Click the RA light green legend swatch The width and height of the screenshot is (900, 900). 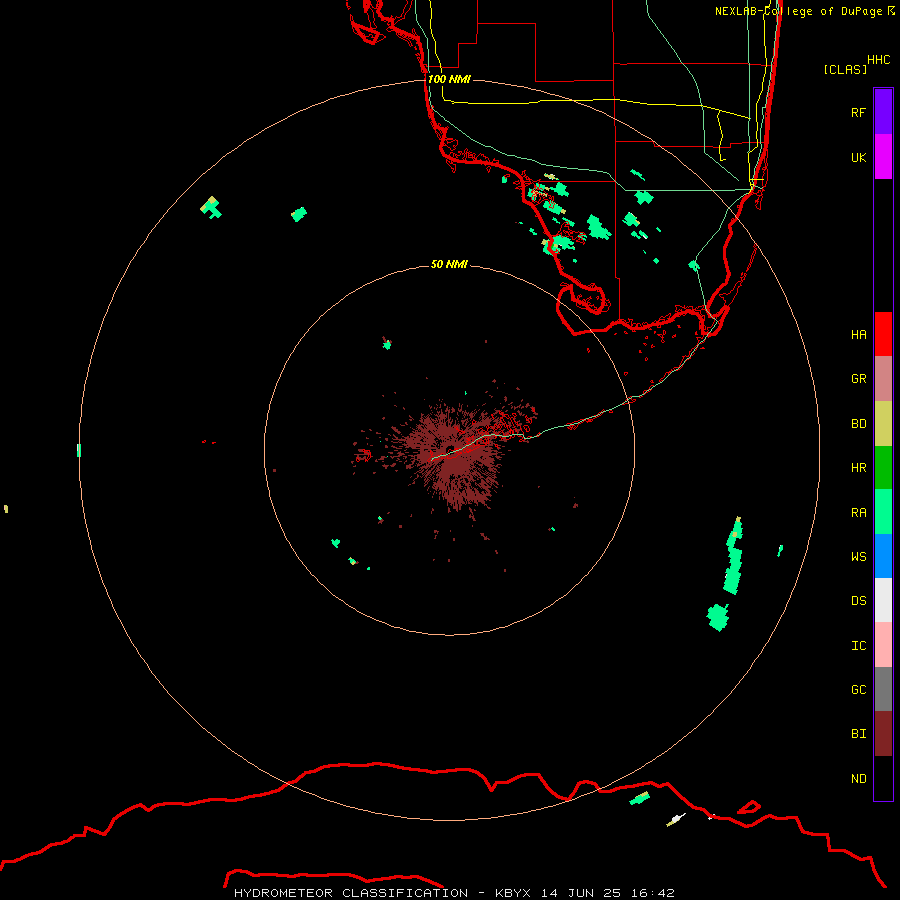pos(883,512)
